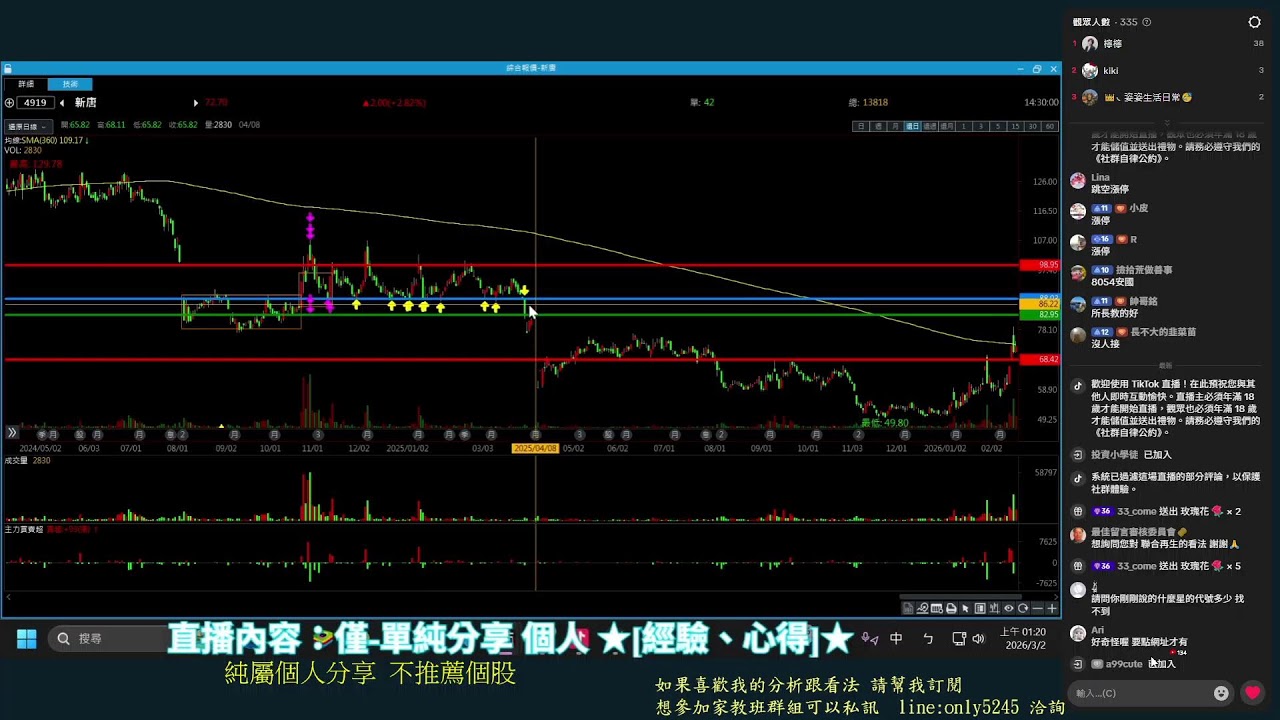Click the 均線 SMA(360) indicator label
This screenshot has height=720, width=1280.
(x=46, y=141)
